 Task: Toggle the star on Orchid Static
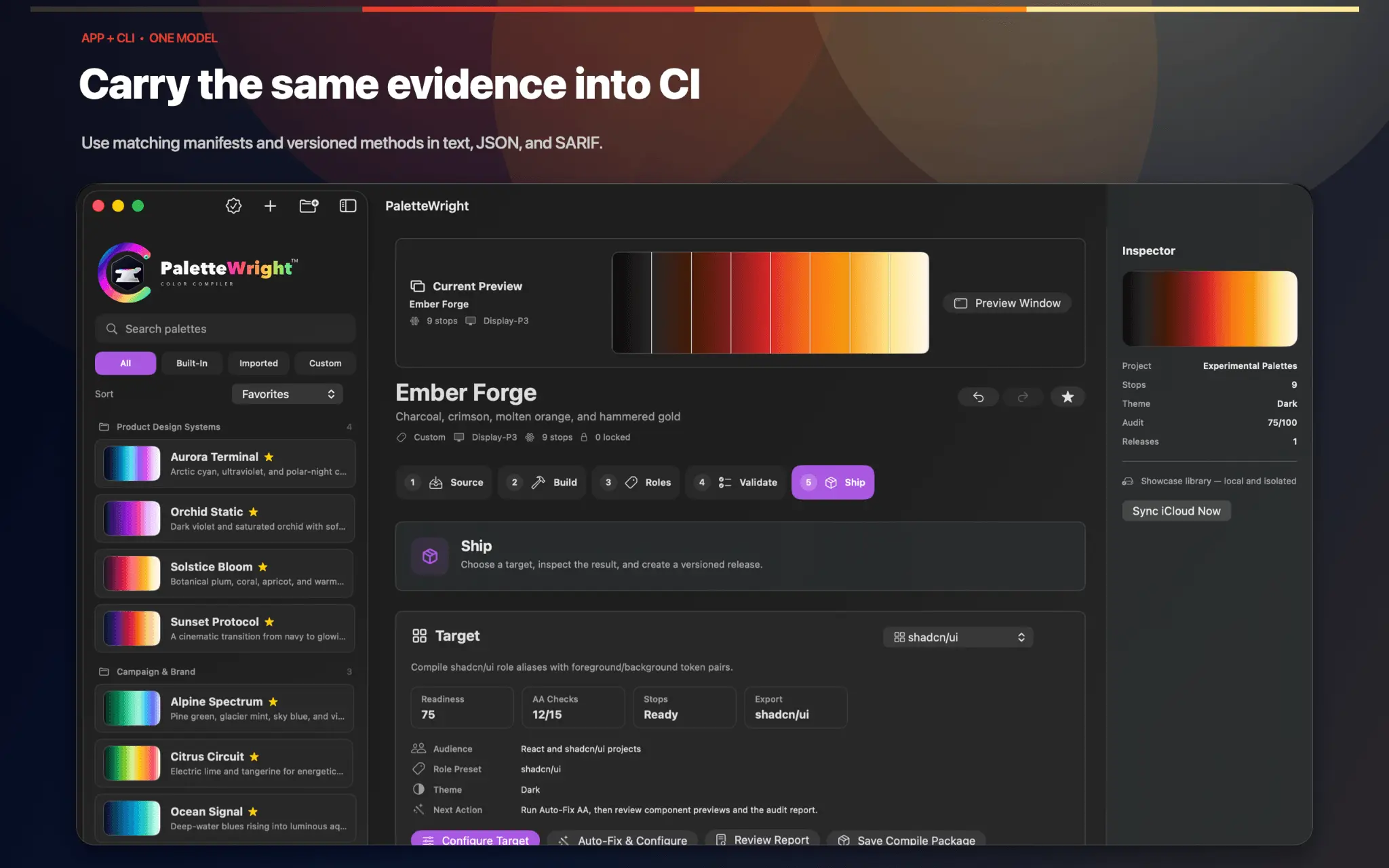point(253,512)
